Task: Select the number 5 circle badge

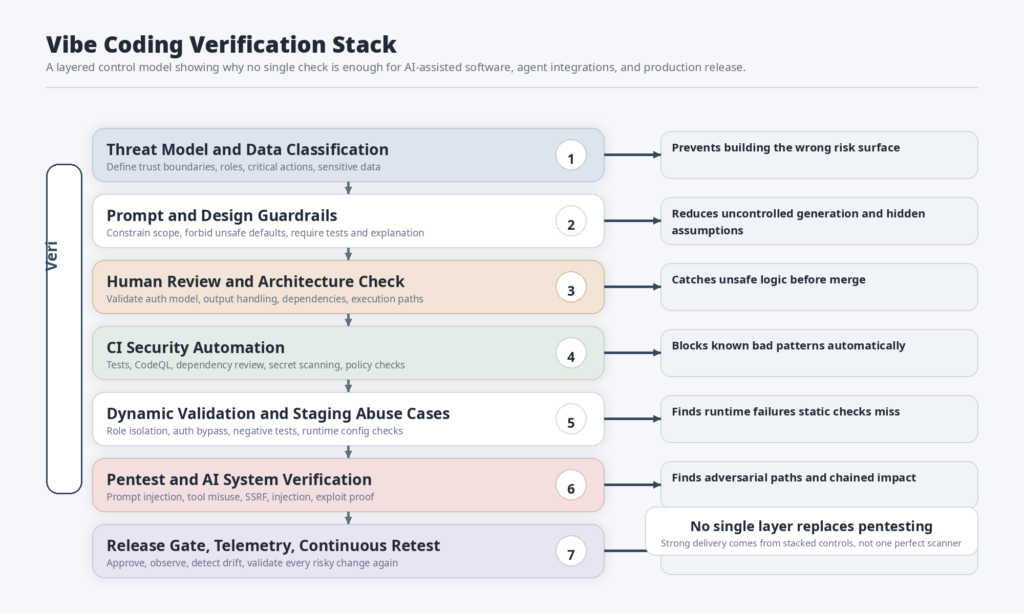Action: [571, 420]
